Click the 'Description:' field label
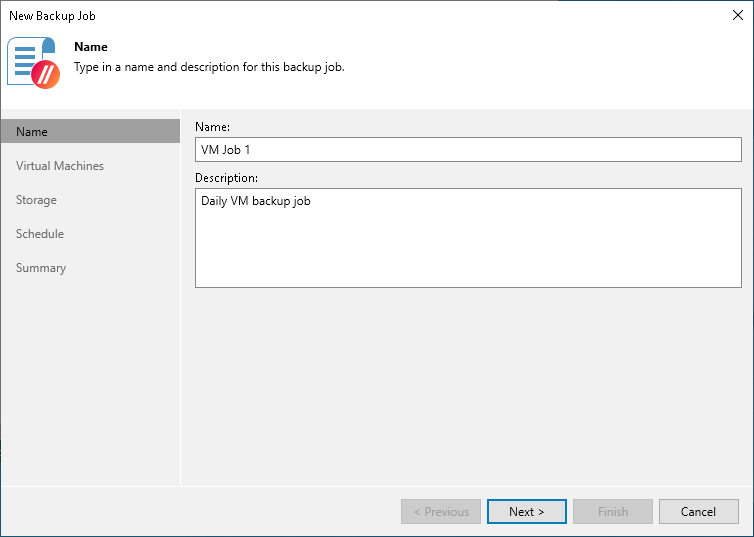 [x=226, y=178]
